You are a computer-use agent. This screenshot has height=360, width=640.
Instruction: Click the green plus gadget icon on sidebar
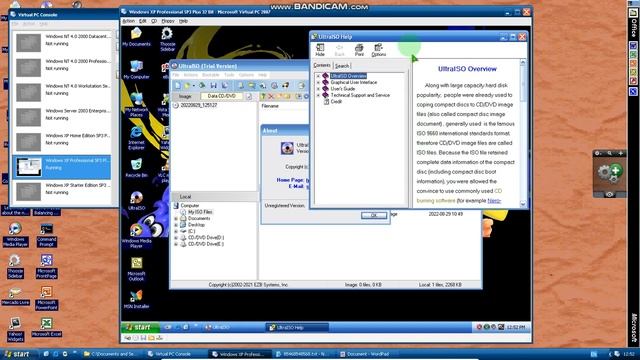616,170
